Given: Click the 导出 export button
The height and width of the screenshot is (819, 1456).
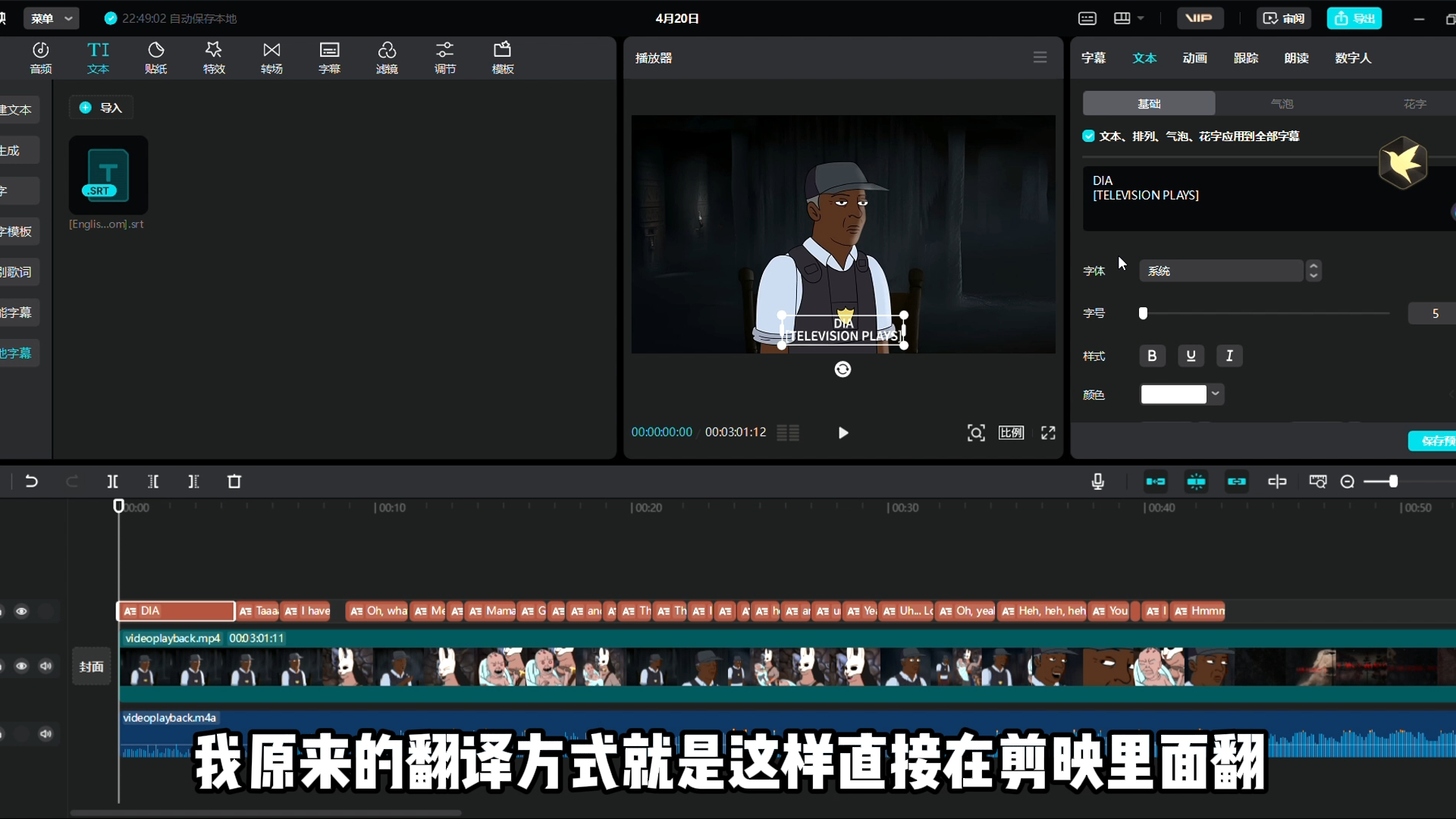Looking at the screenshot, I should coord(1354,18).
